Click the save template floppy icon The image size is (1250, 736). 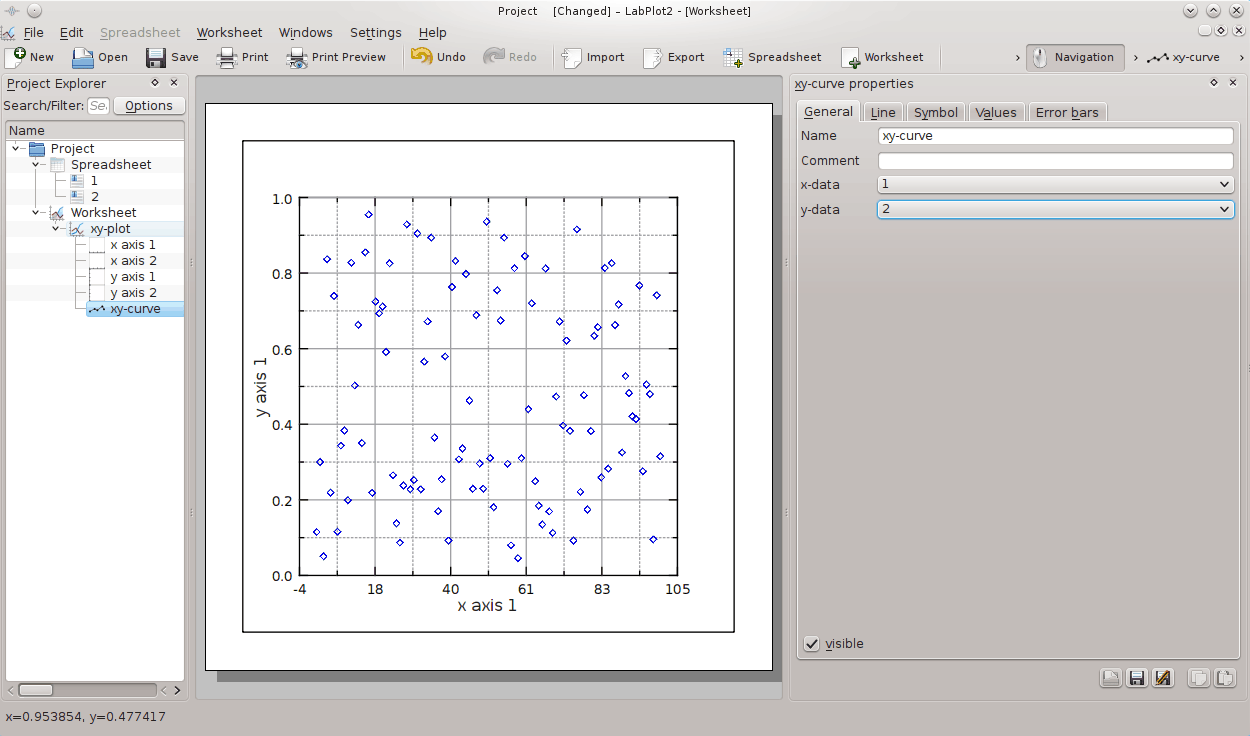point(1136,678)
